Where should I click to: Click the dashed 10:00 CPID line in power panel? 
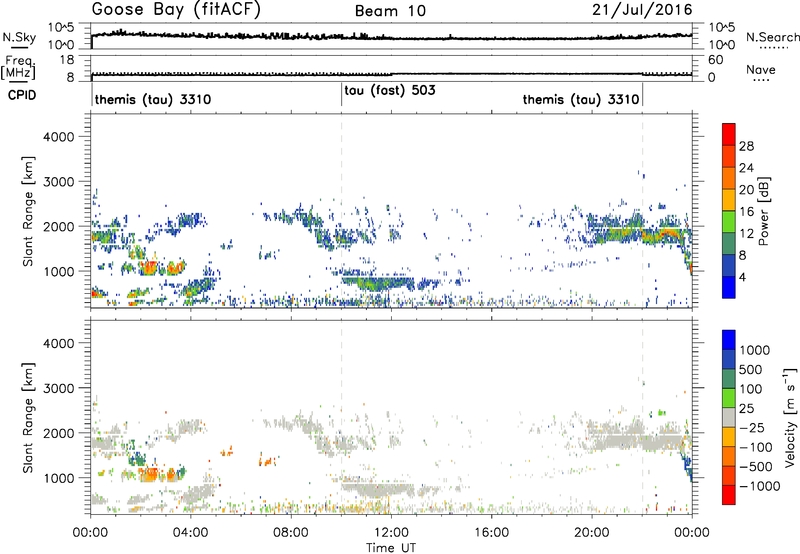(x=341, y=211)
